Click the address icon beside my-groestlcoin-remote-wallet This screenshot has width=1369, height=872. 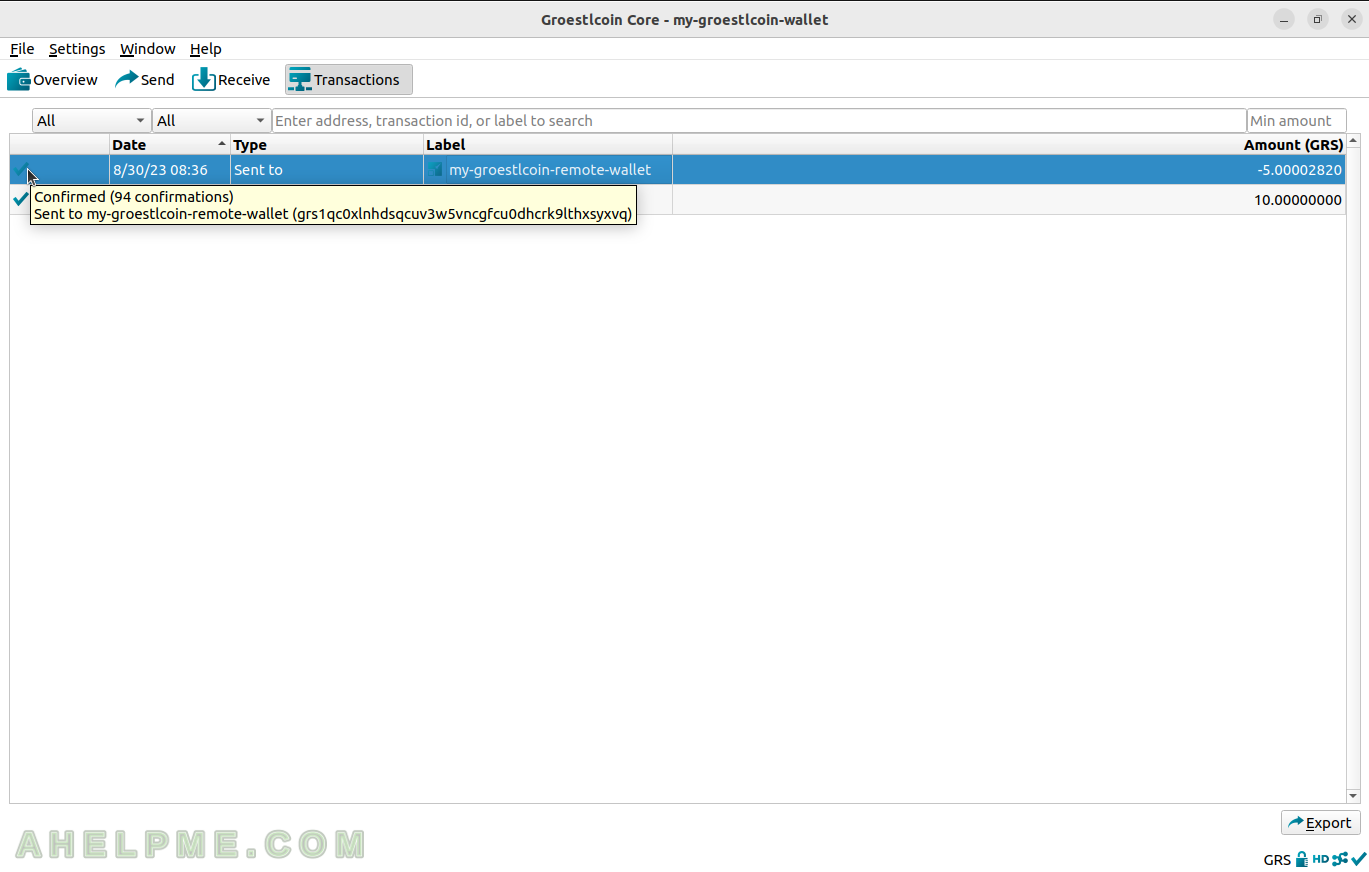point(436,170)
